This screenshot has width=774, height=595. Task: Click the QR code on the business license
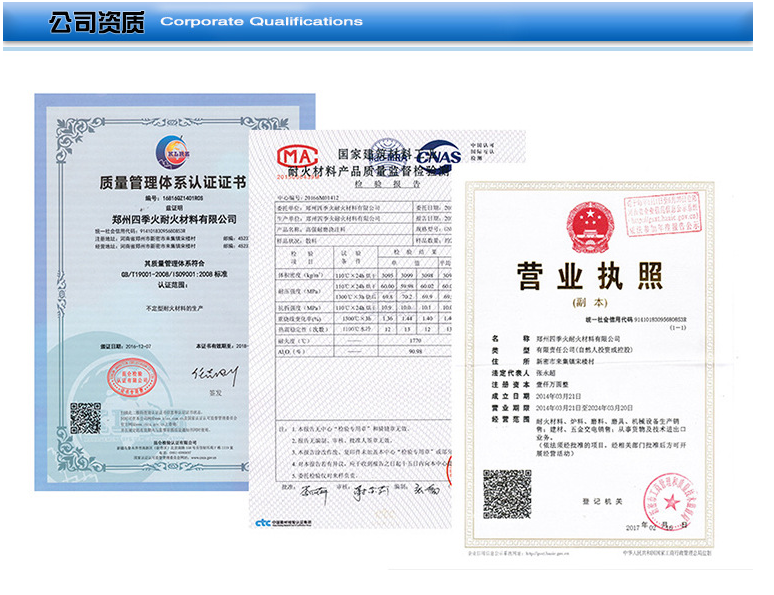point(507,494)
